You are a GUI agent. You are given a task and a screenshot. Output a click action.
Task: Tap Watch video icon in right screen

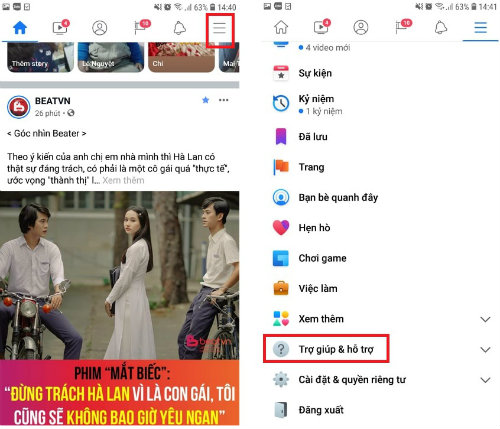[322, 27]
